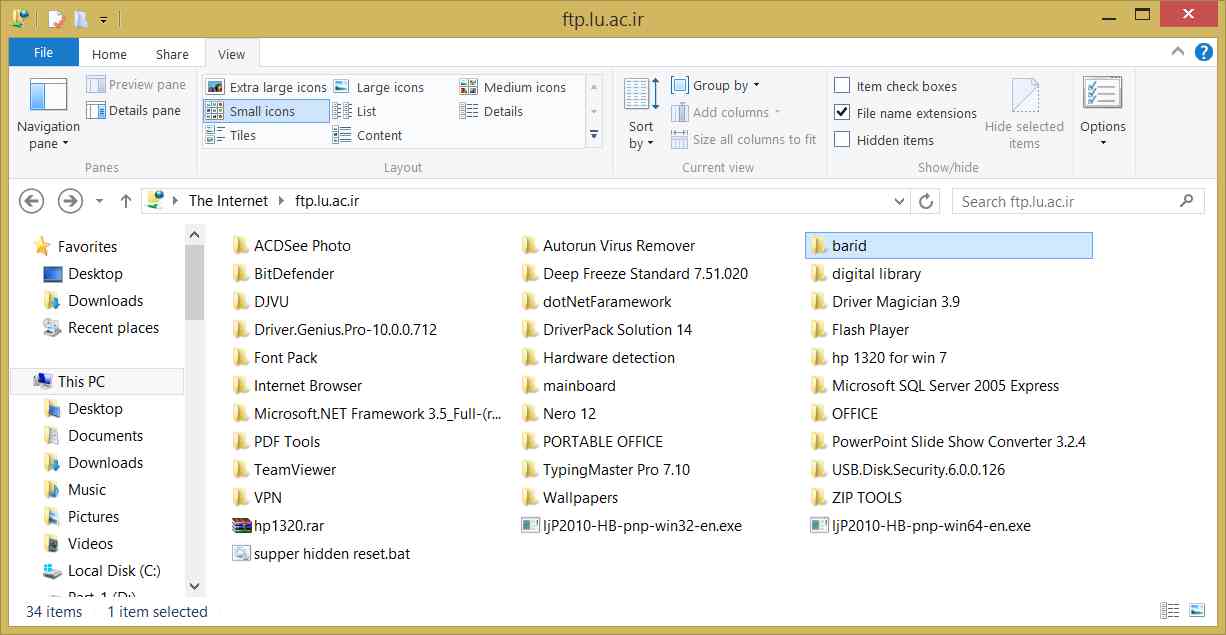The image size is (1226, 635).
Task: Open Documents in the navigation pane
Action: 105,436
